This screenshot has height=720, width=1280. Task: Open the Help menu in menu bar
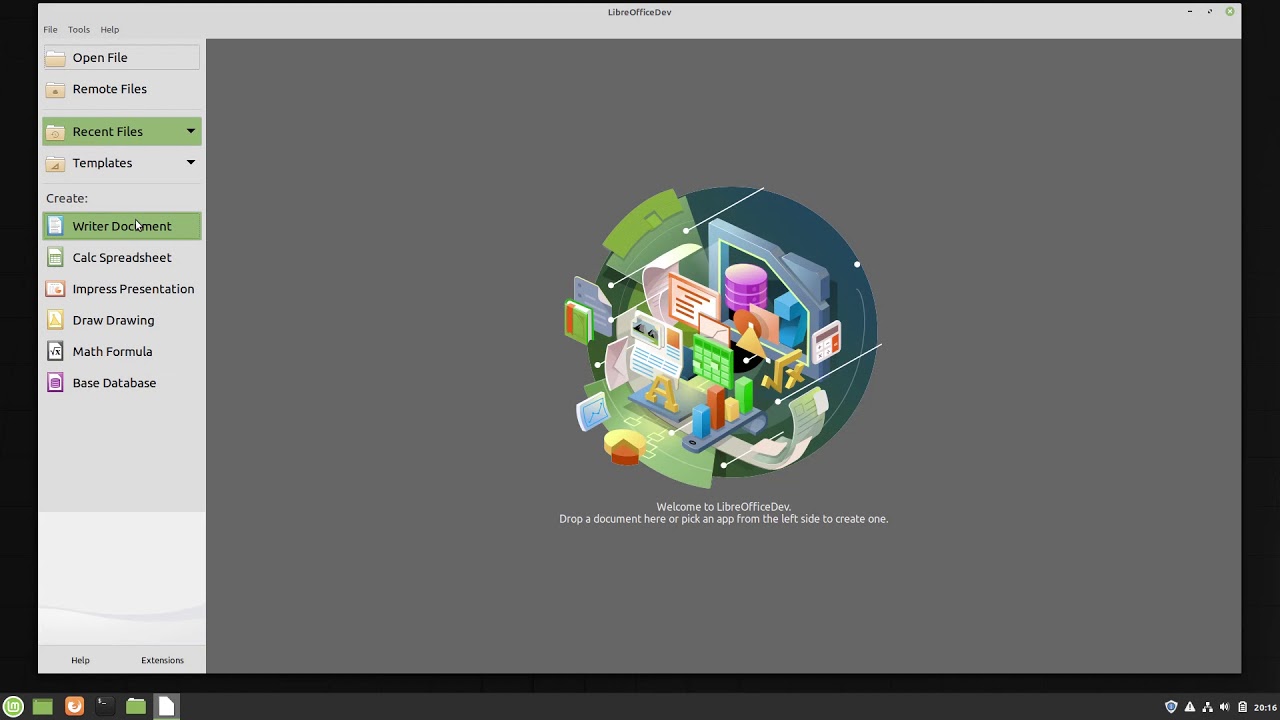point(110,30)
